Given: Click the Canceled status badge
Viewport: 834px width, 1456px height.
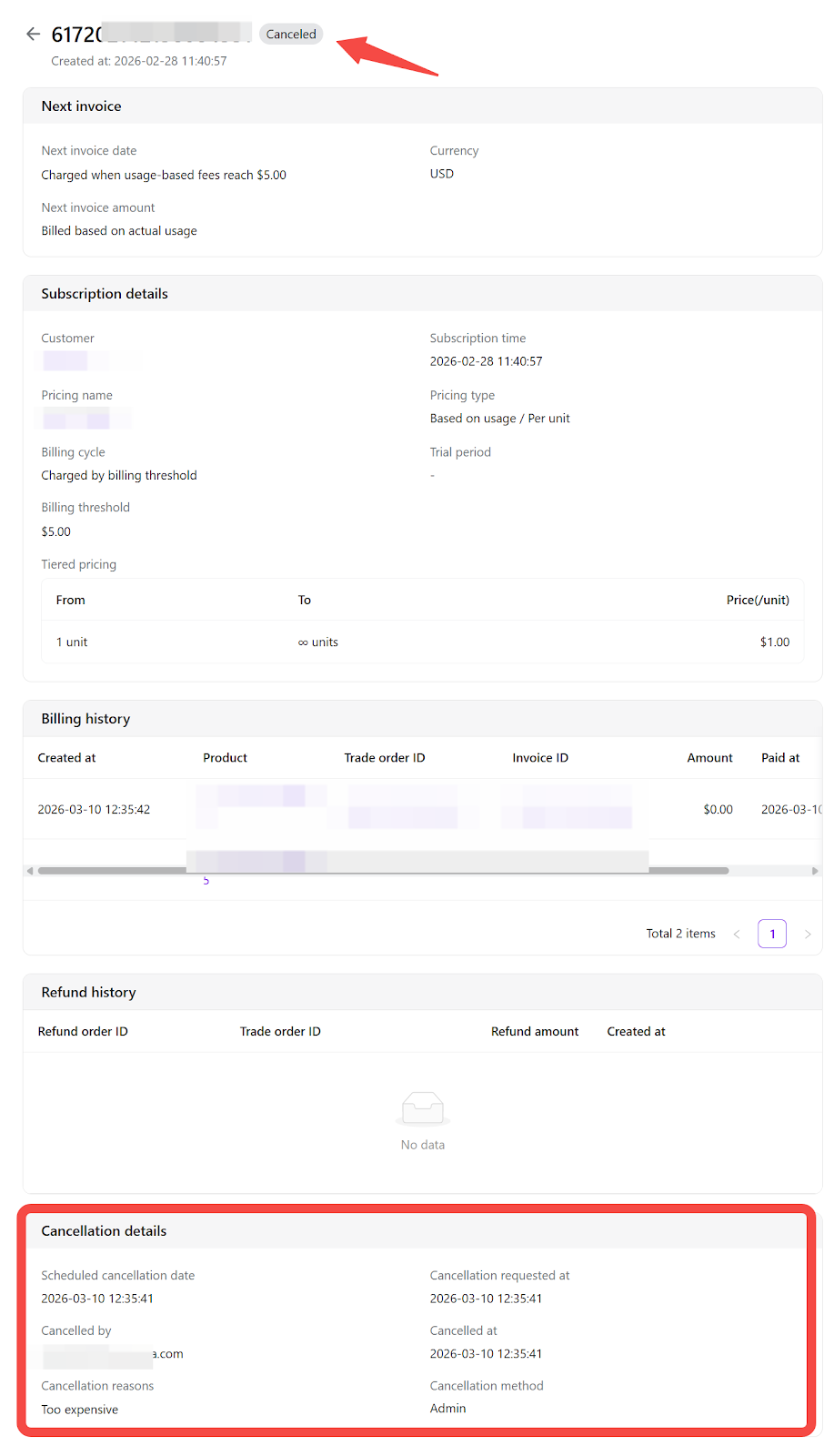Looking at the screenshot, I should tap(291, 35).
